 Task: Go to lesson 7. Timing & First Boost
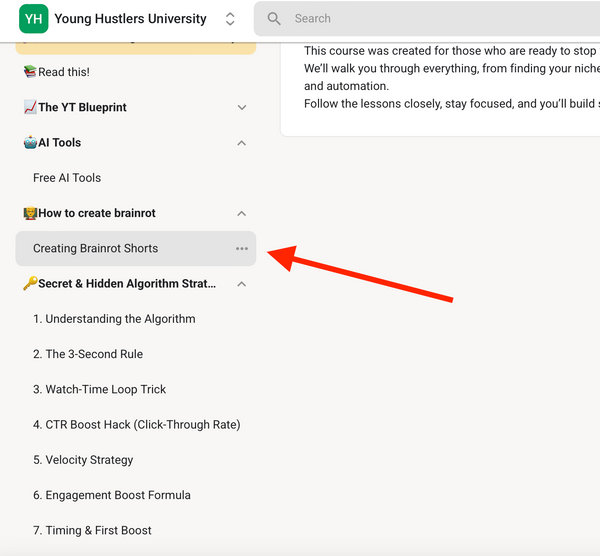coord(92,531)
